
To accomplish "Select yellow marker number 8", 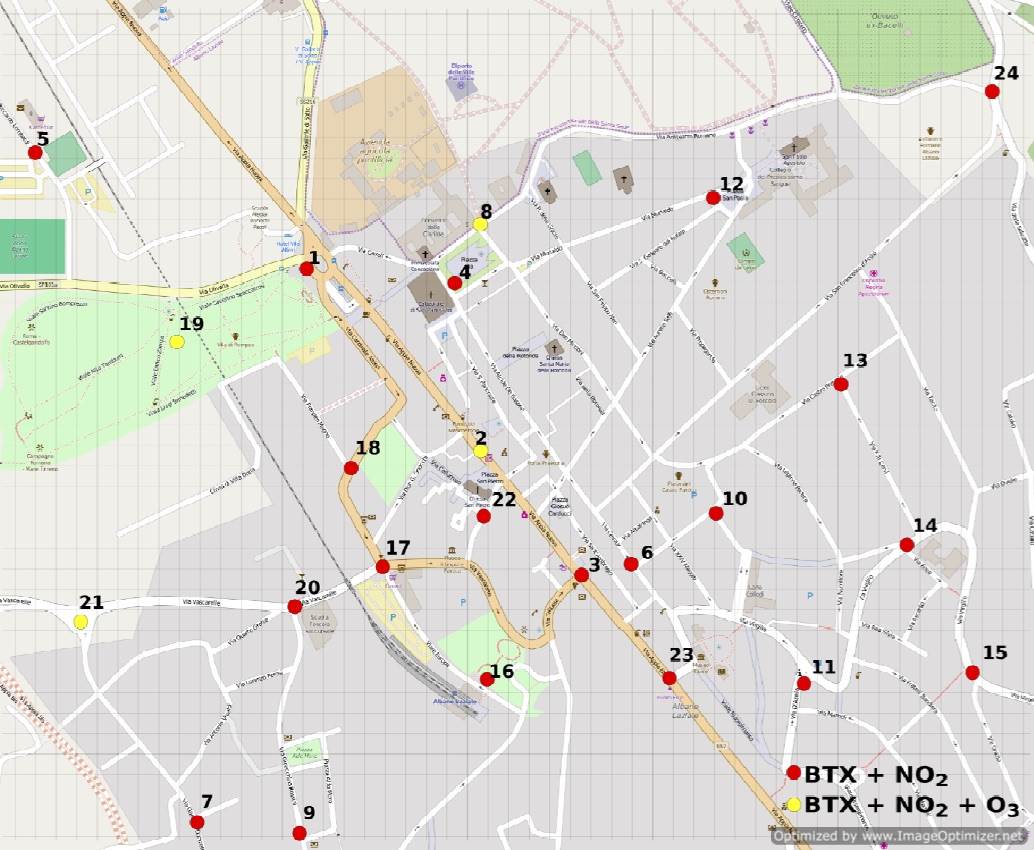I will 480,224.
